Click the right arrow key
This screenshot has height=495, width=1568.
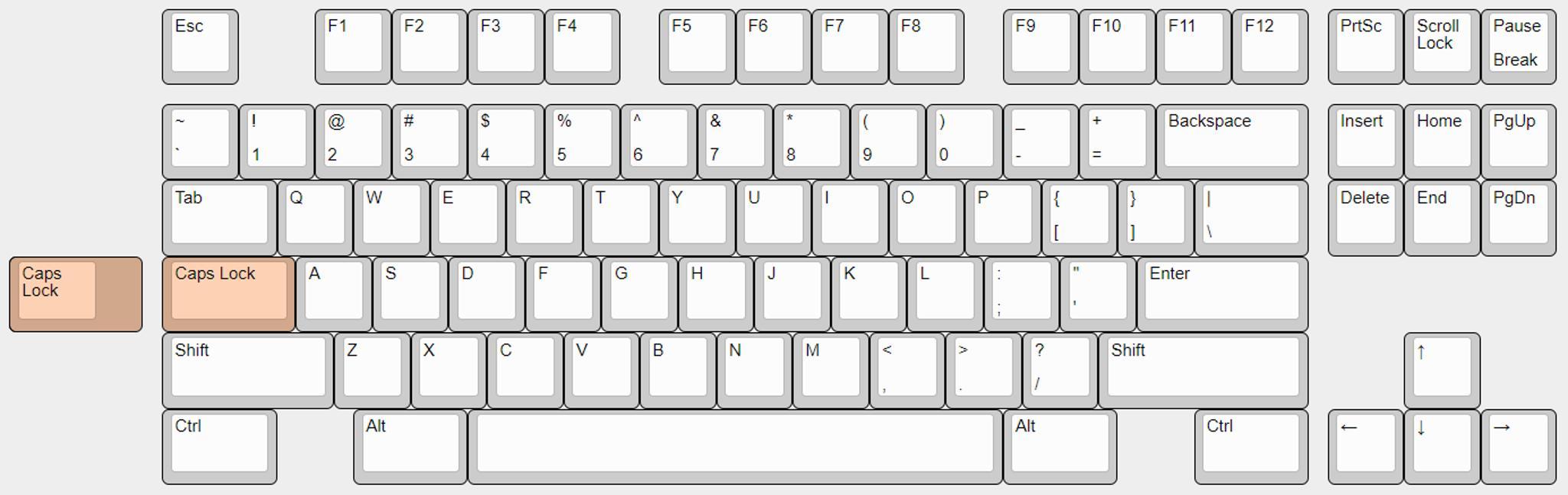coord(1518,447)
